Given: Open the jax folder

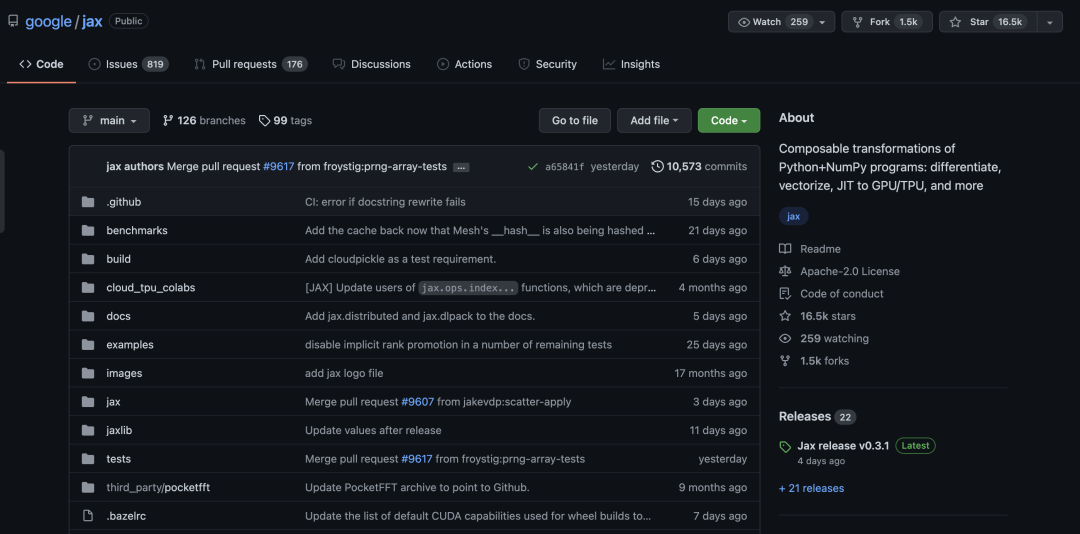Looking at the screenshot, I should point(113,402).
